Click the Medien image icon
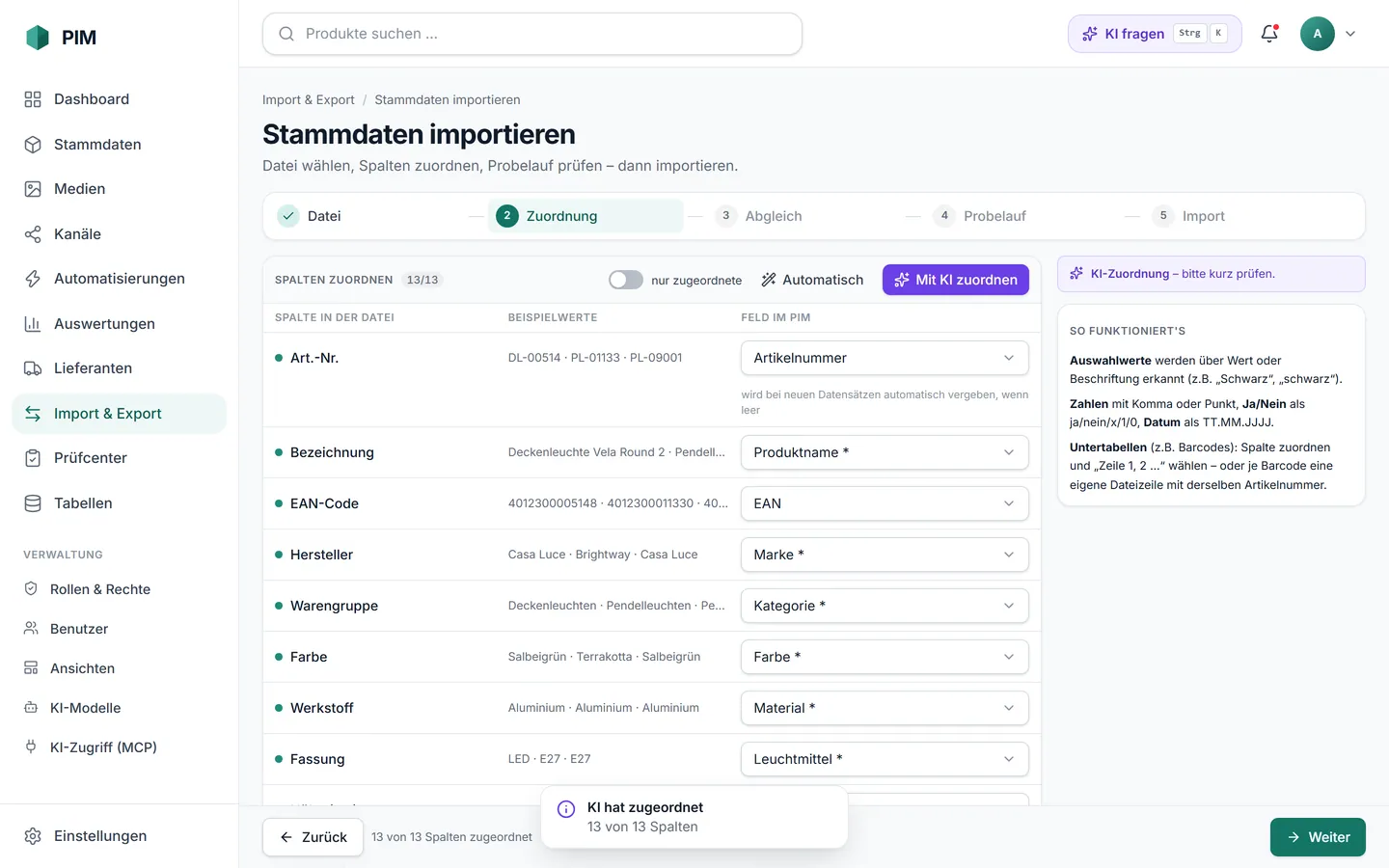 [x=33, y=189]
